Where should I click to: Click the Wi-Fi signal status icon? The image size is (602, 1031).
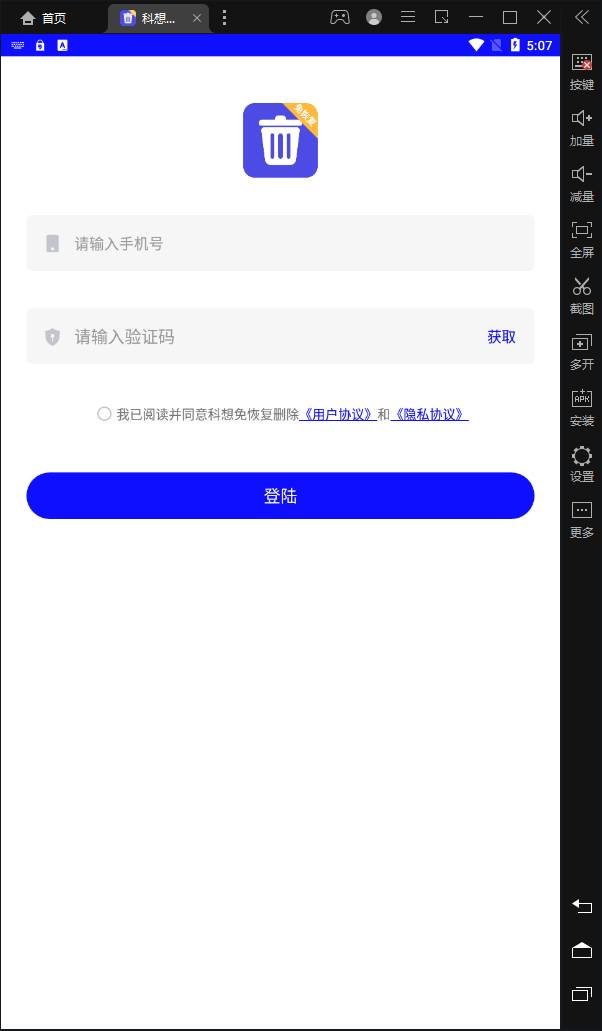pyautogui.click(x=476, y=45)
